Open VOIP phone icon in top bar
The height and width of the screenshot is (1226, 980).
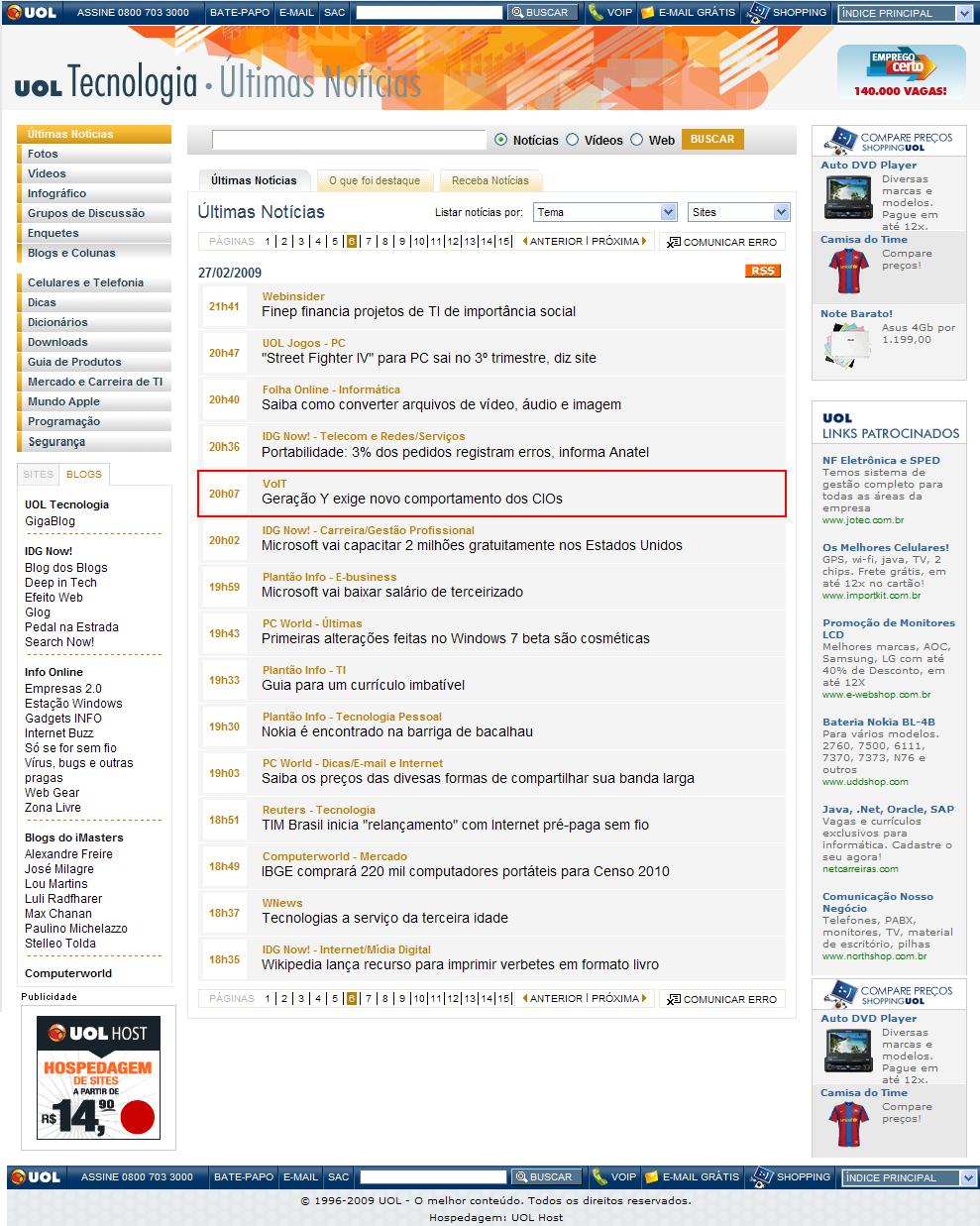[x=596, y=13]
